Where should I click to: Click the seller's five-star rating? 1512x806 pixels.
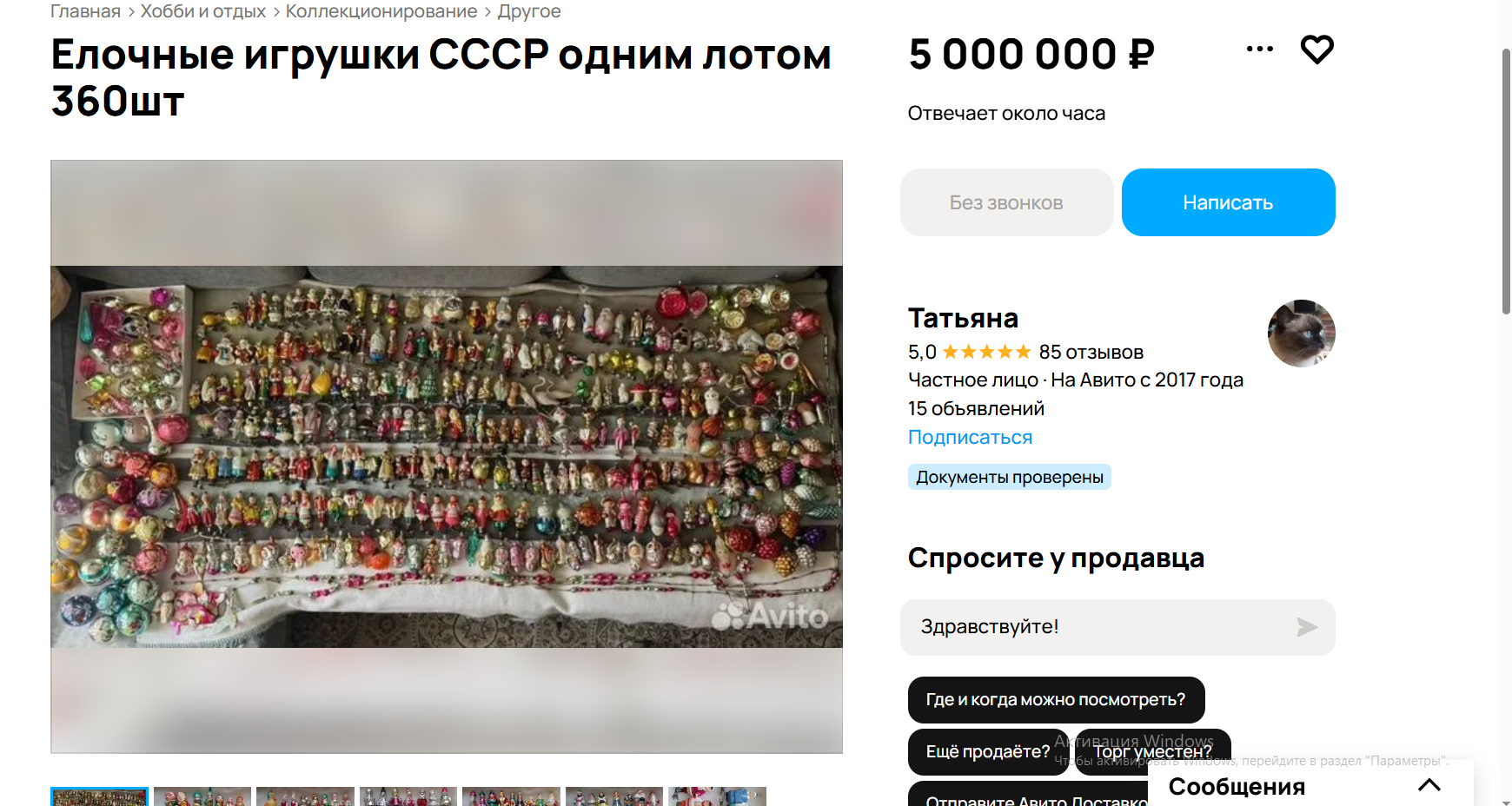tap(986, 352)
